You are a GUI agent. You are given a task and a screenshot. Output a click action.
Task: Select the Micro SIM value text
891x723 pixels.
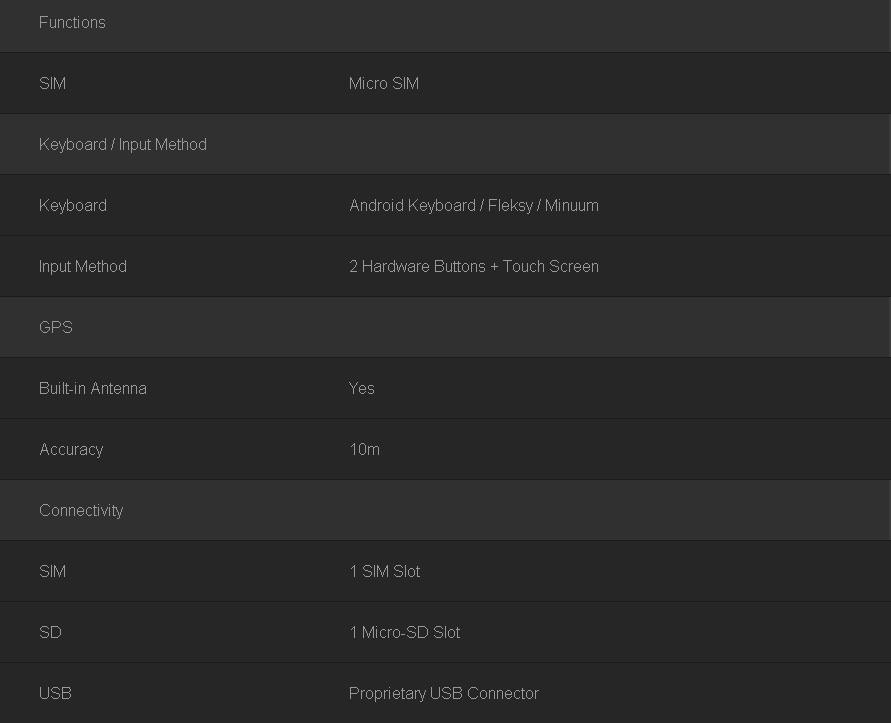[384, 83]
